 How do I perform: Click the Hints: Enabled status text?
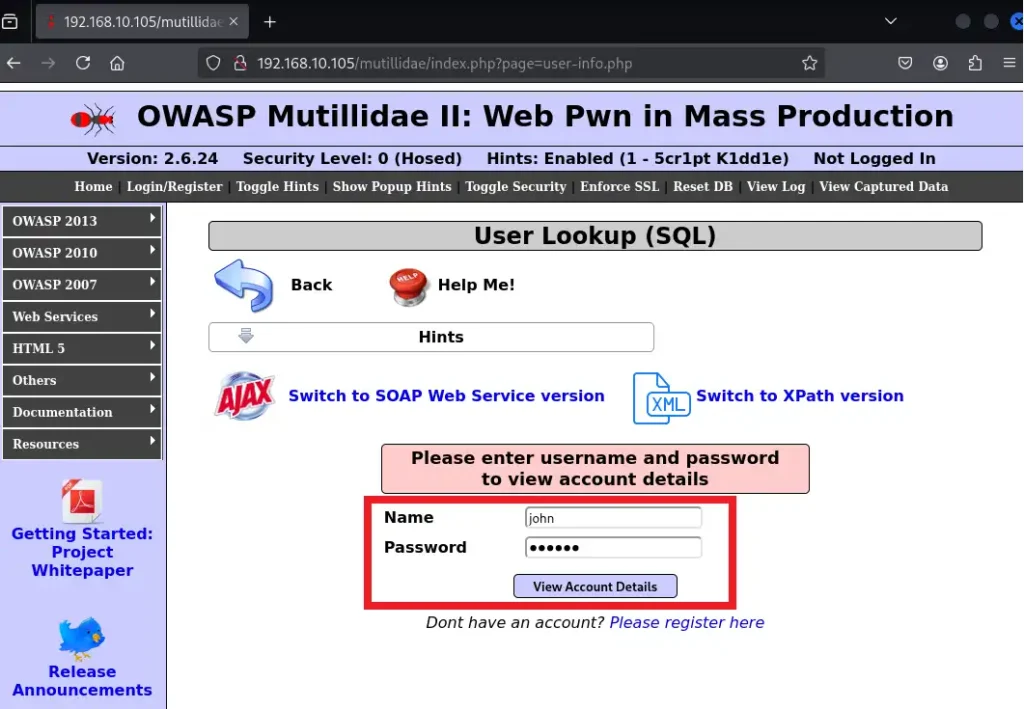[x=637, y=159]
